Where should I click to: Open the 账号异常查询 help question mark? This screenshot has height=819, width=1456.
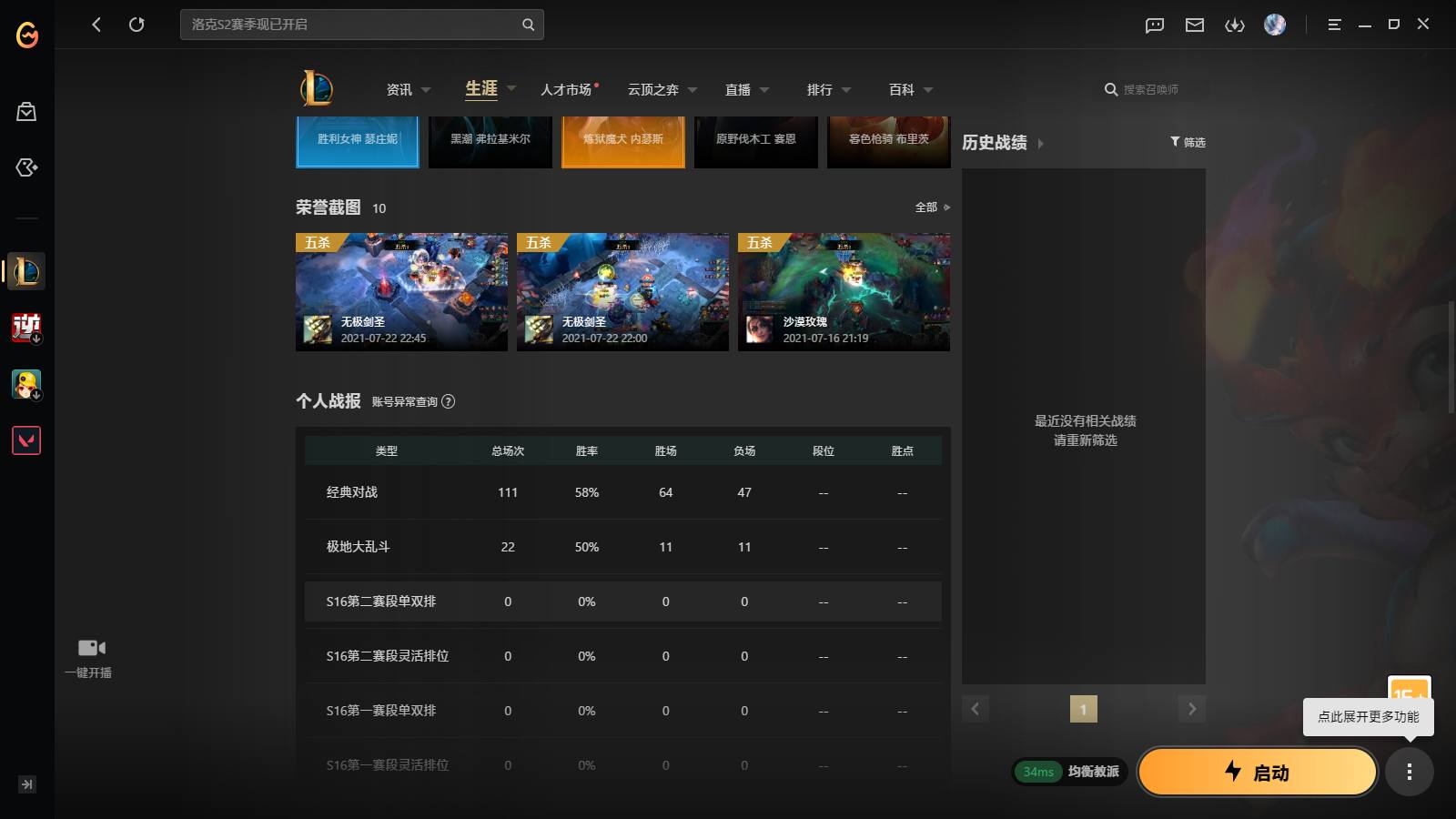click(x=449, y=401)
